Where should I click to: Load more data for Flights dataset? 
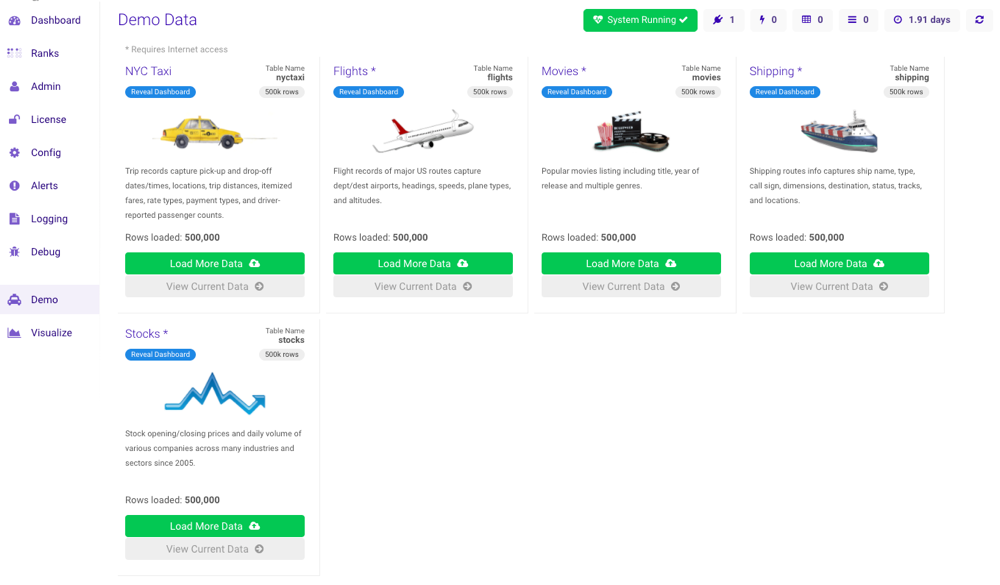point(422,263)
